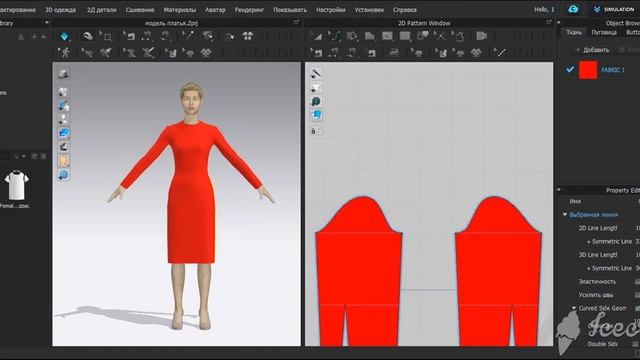Open the Настройки menu
Screen dimensions: 640x360
pos(331,9)
